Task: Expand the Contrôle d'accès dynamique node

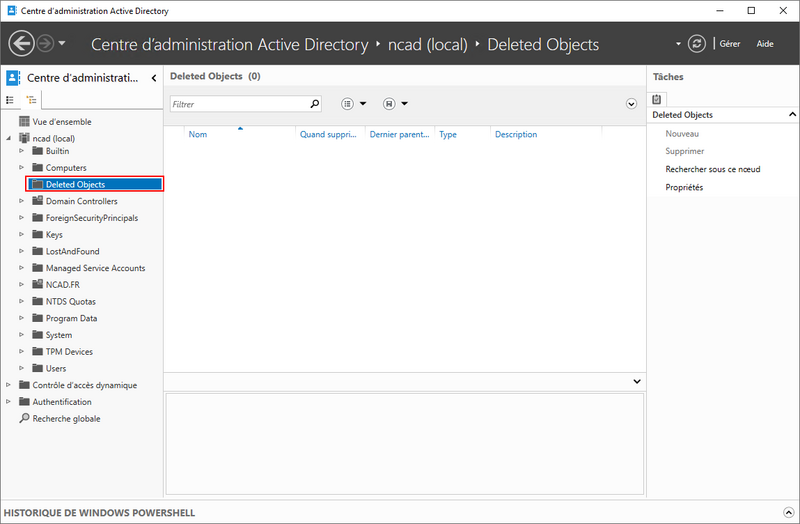Action: pos(9,386)
